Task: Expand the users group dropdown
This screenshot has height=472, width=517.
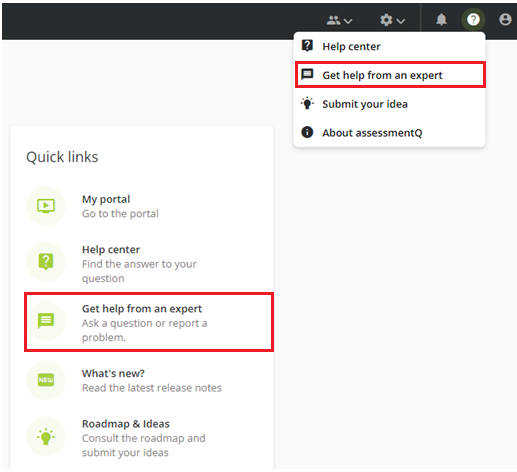Action: pyautogui.click(x=339, y=21)
